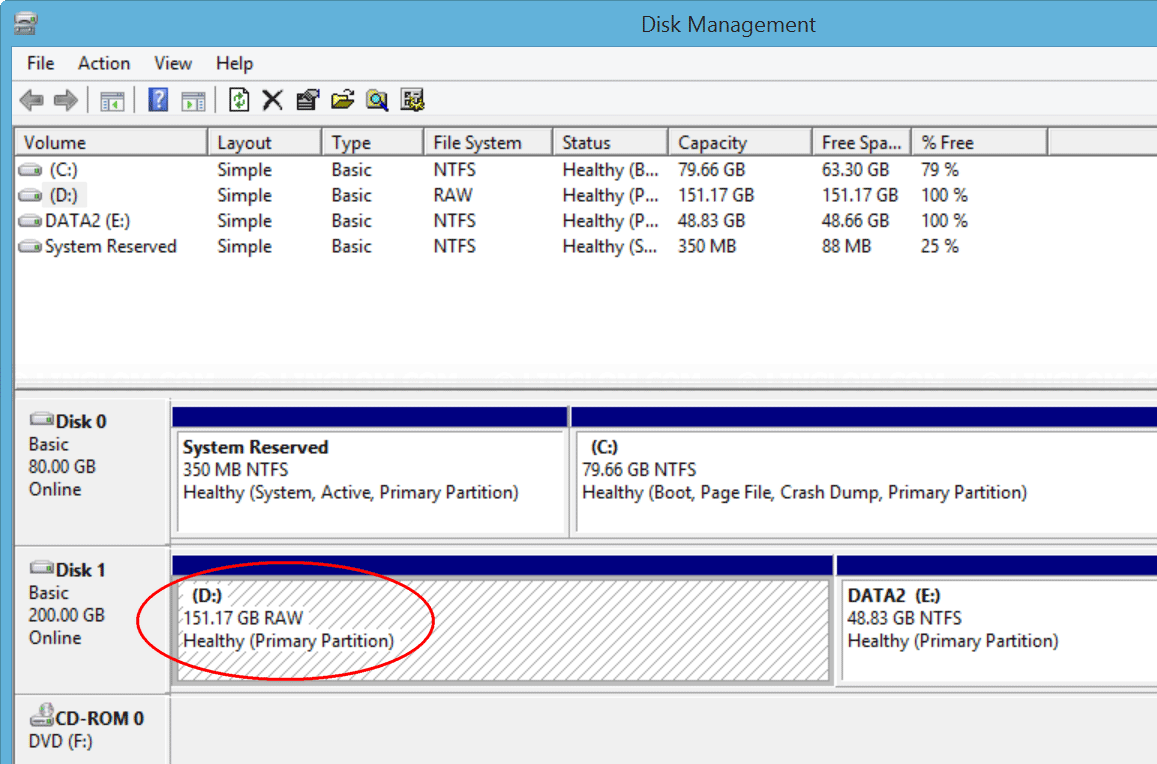The image size is (1157, 764).
Task: Click the Forward arrow in toolbar
Action: pyautogui.click(x=66, y=100)
